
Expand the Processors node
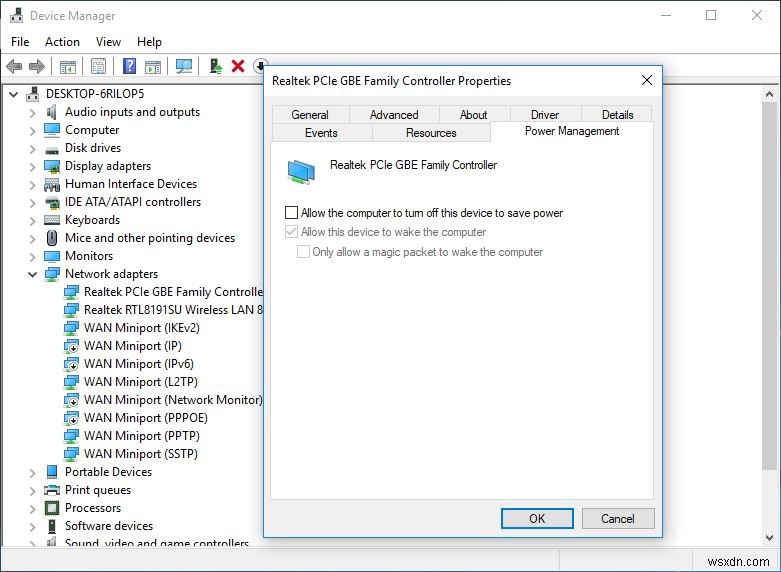(32, 509)
